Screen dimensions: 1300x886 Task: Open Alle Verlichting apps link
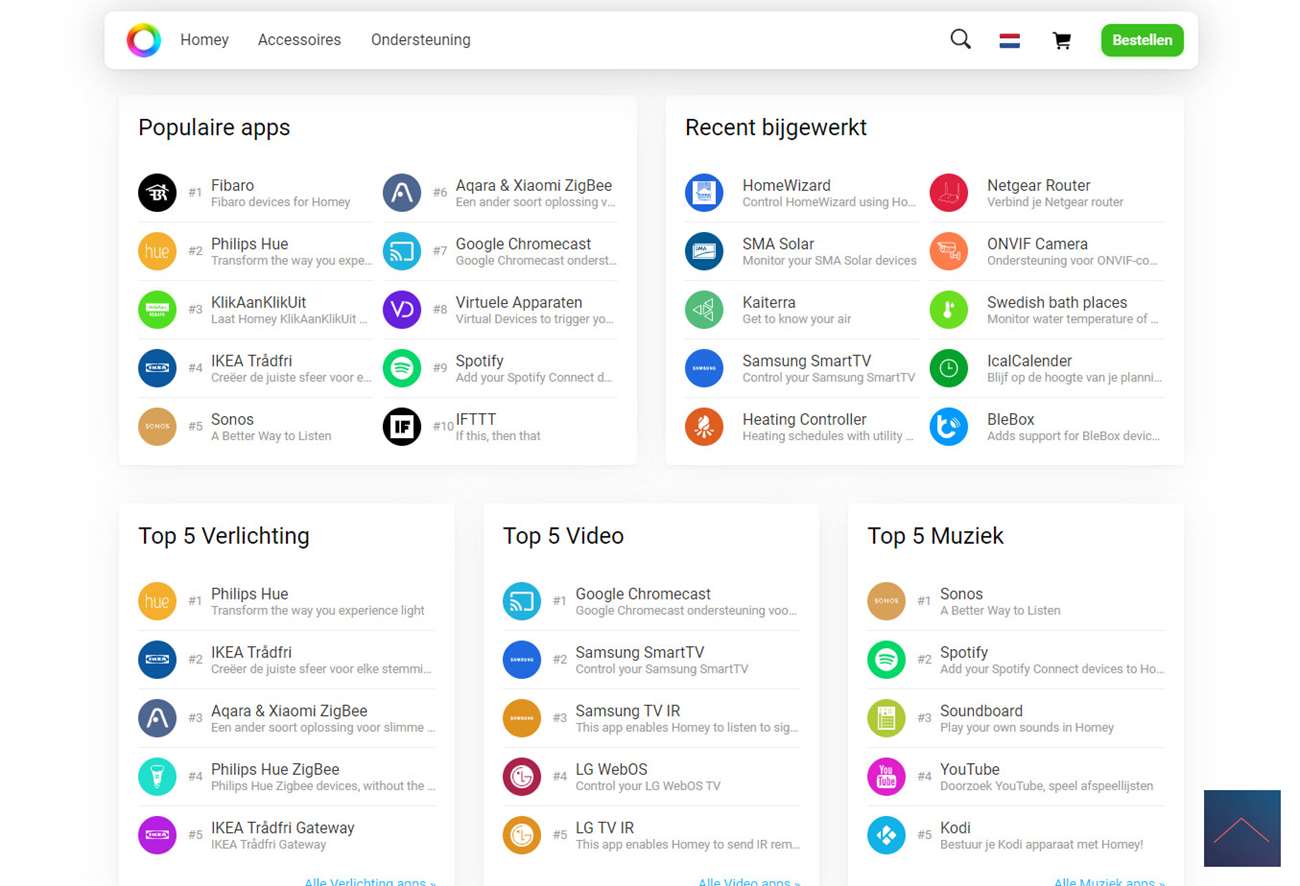(x=370, y=881)
